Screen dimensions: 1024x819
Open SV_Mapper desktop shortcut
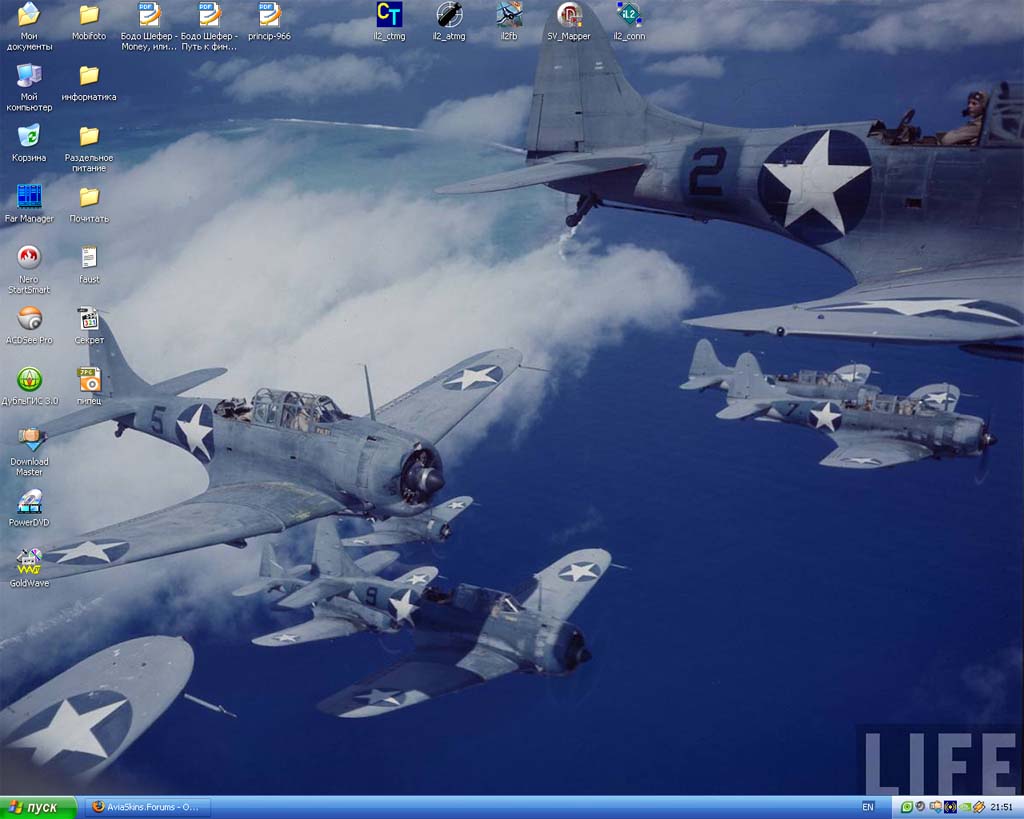[x=569, y=15]
